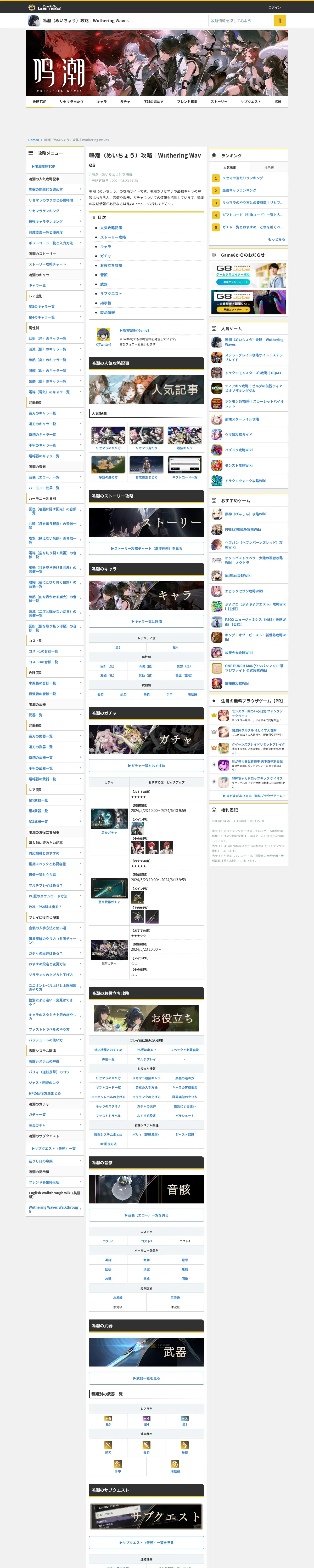The image size is (314, 1568).
Task: Select the フレンド募集 navigation tab
Action: (x=187, y=102)
